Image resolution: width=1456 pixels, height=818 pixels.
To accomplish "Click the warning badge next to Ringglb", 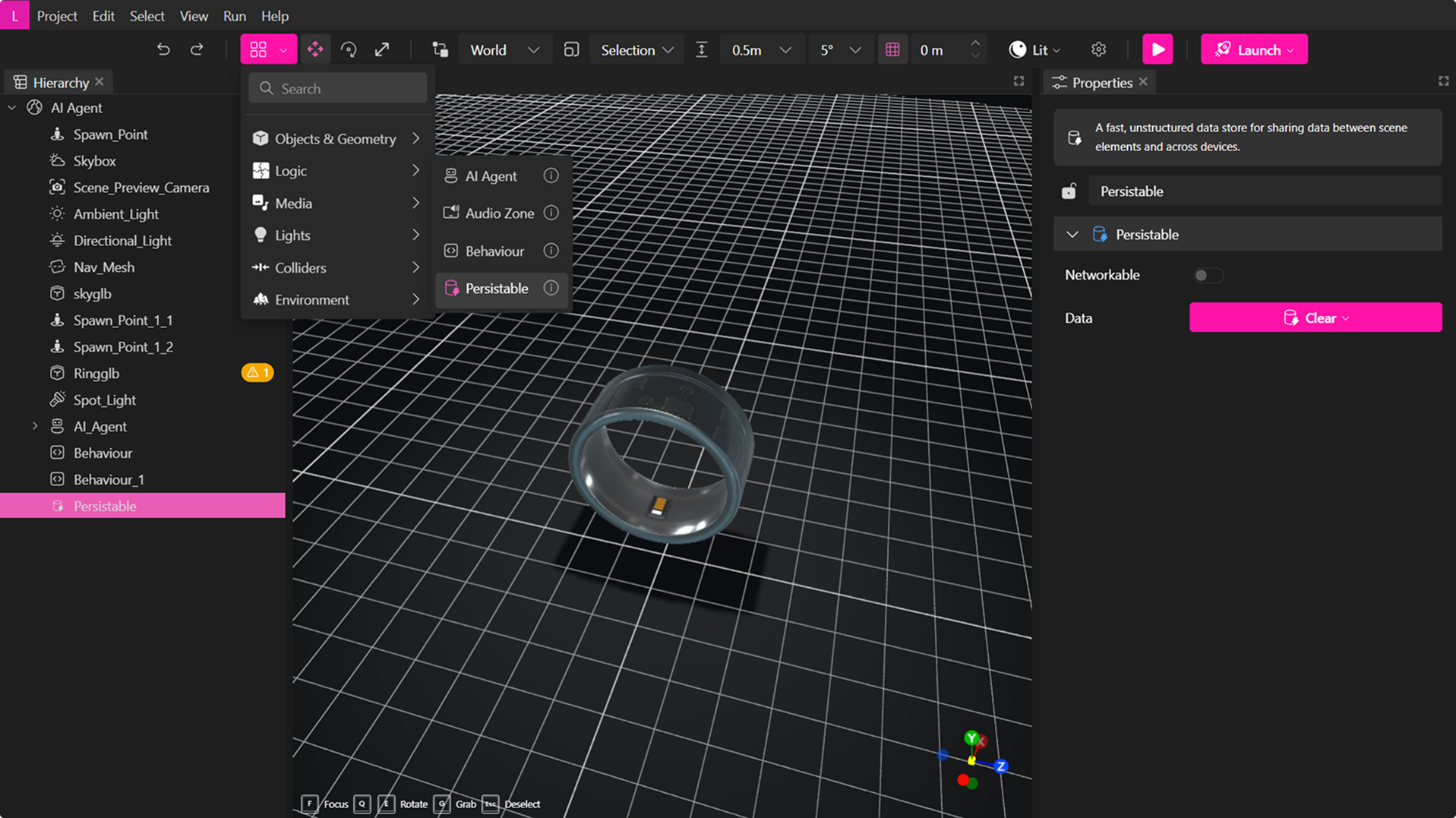I will pos(257,372).
